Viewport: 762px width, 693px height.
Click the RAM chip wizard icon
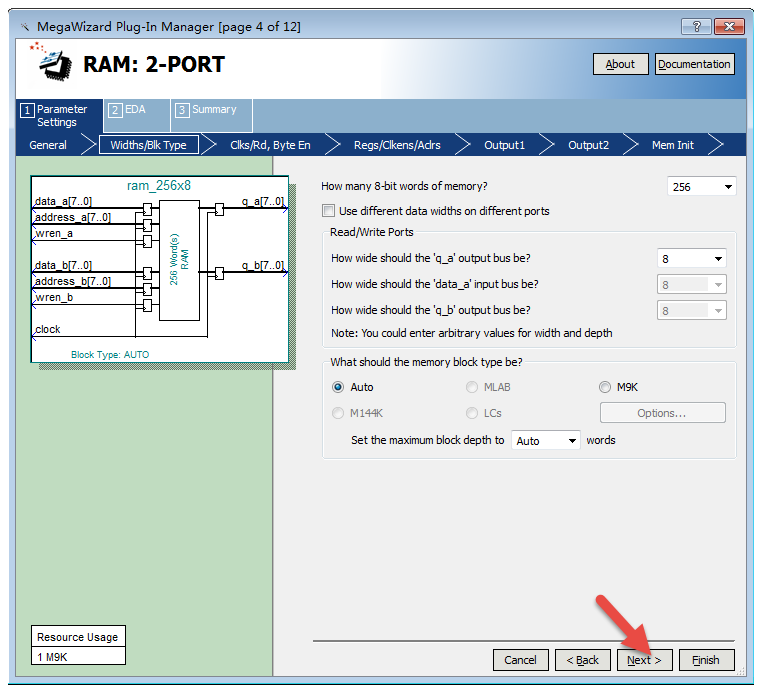click(52, 62)
